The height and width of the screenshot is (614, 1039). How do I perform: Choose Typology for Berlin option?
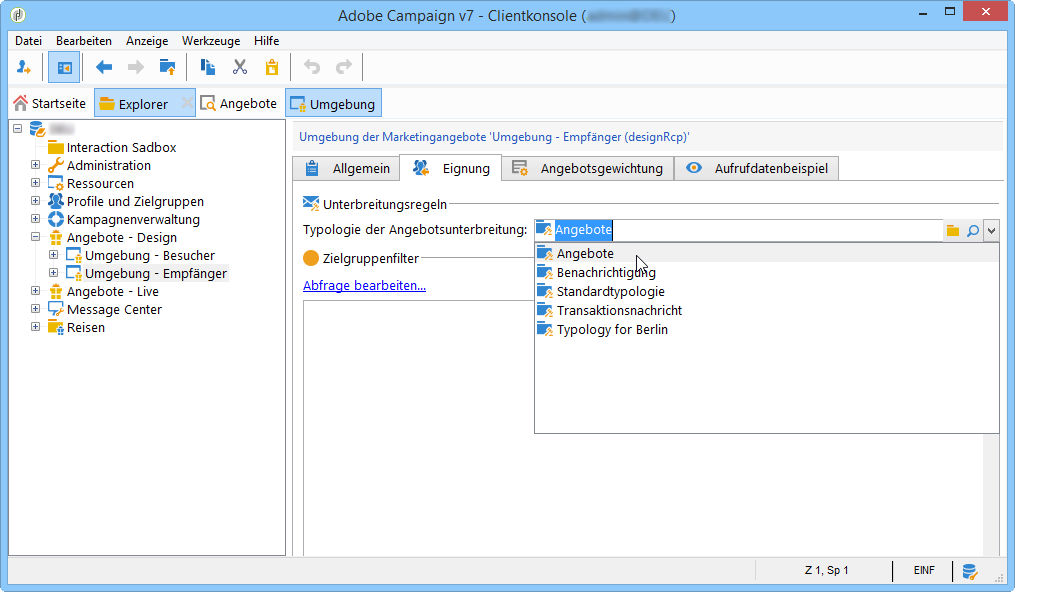[x=767, y=330]
